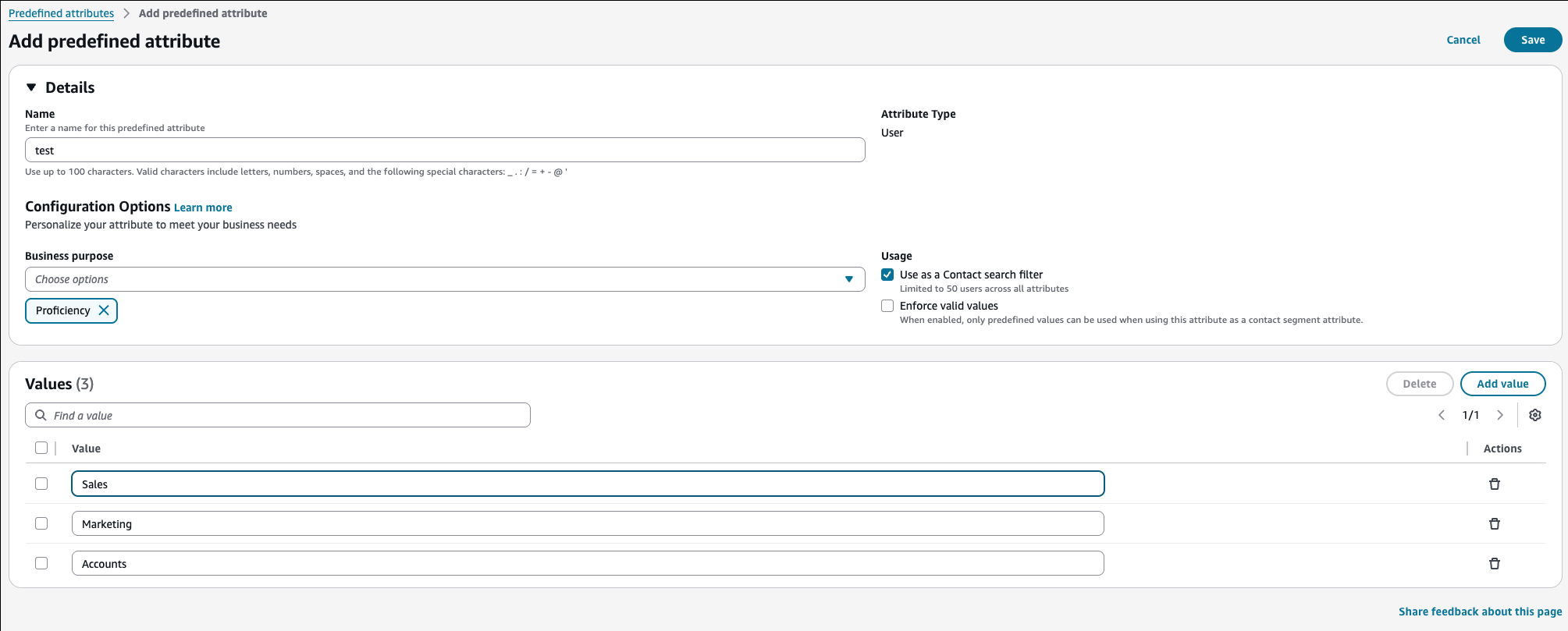Click the Add value button

1502,384
